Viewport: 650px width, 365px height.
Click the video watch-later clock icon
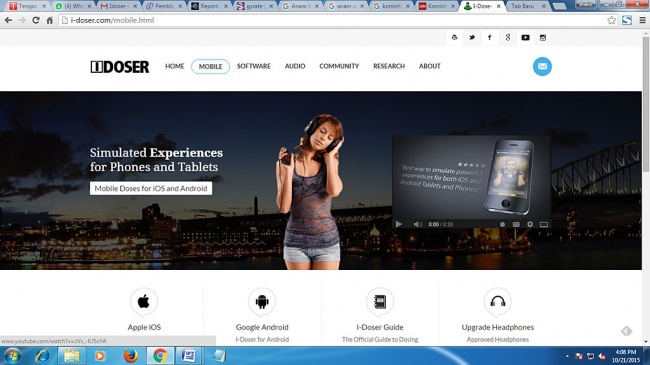[502, 224]
